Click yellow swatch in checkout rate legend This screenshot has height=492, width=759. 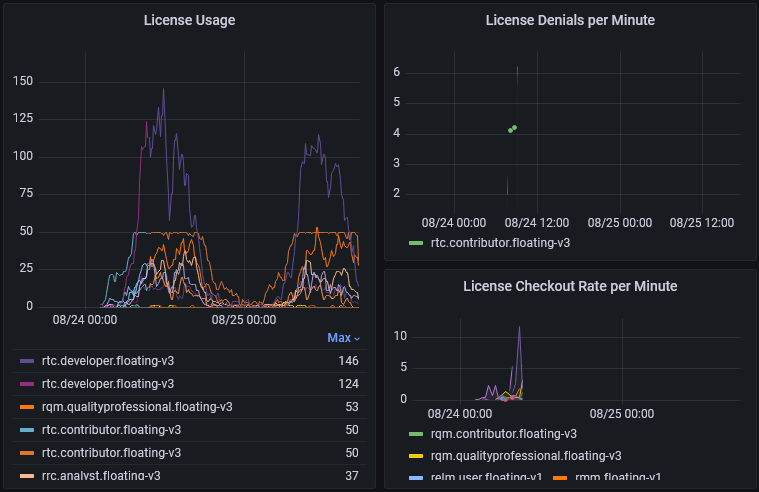tap(417, 456)
